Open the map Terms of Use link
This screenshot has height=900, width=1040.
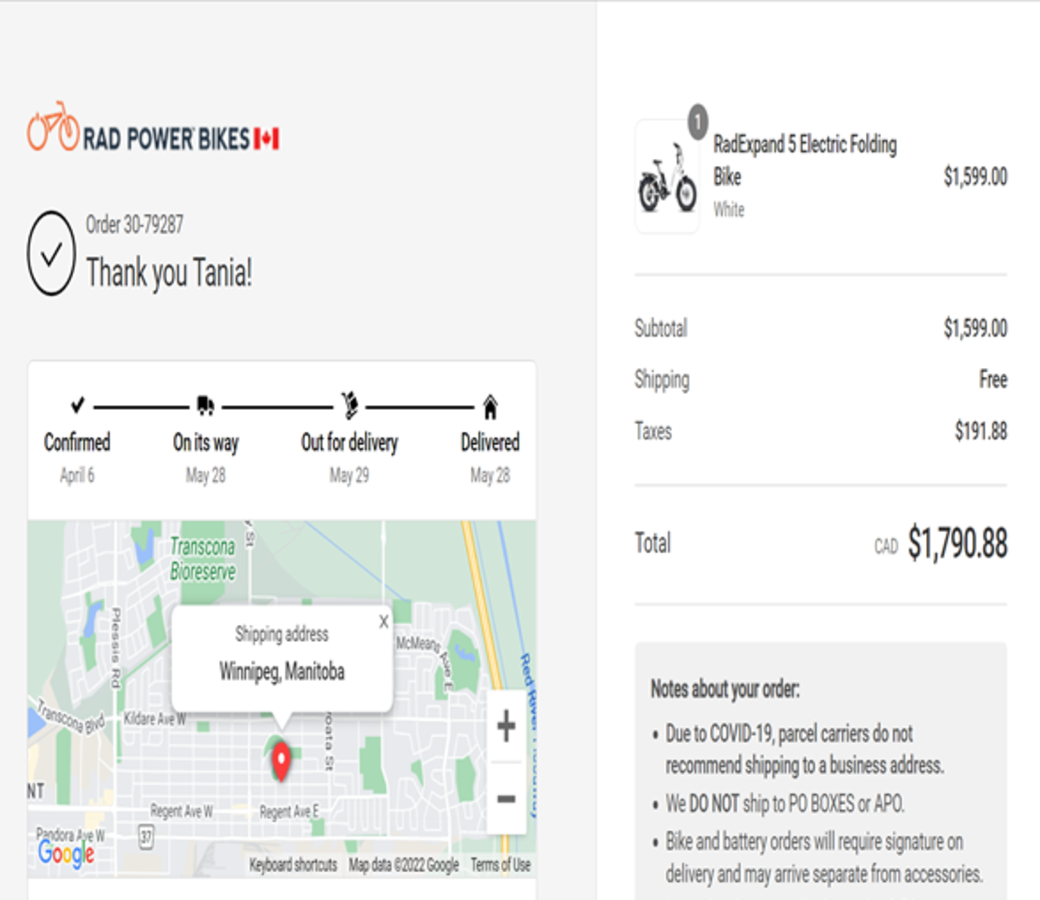tap(500, 865)
